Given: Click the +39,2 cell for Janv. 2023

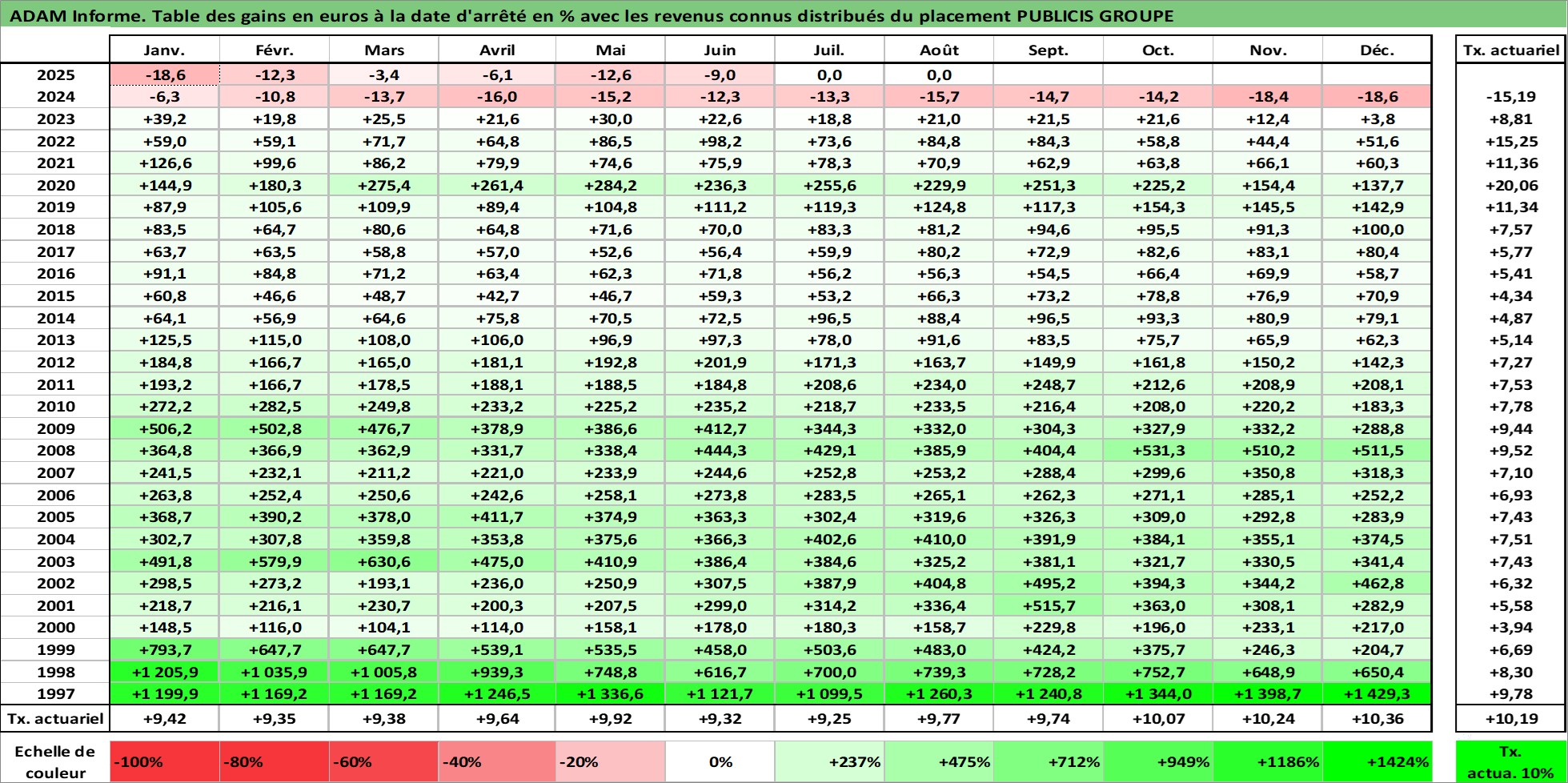Looking at the screenshot, I should pyautogui.click(x=164, y=118).
